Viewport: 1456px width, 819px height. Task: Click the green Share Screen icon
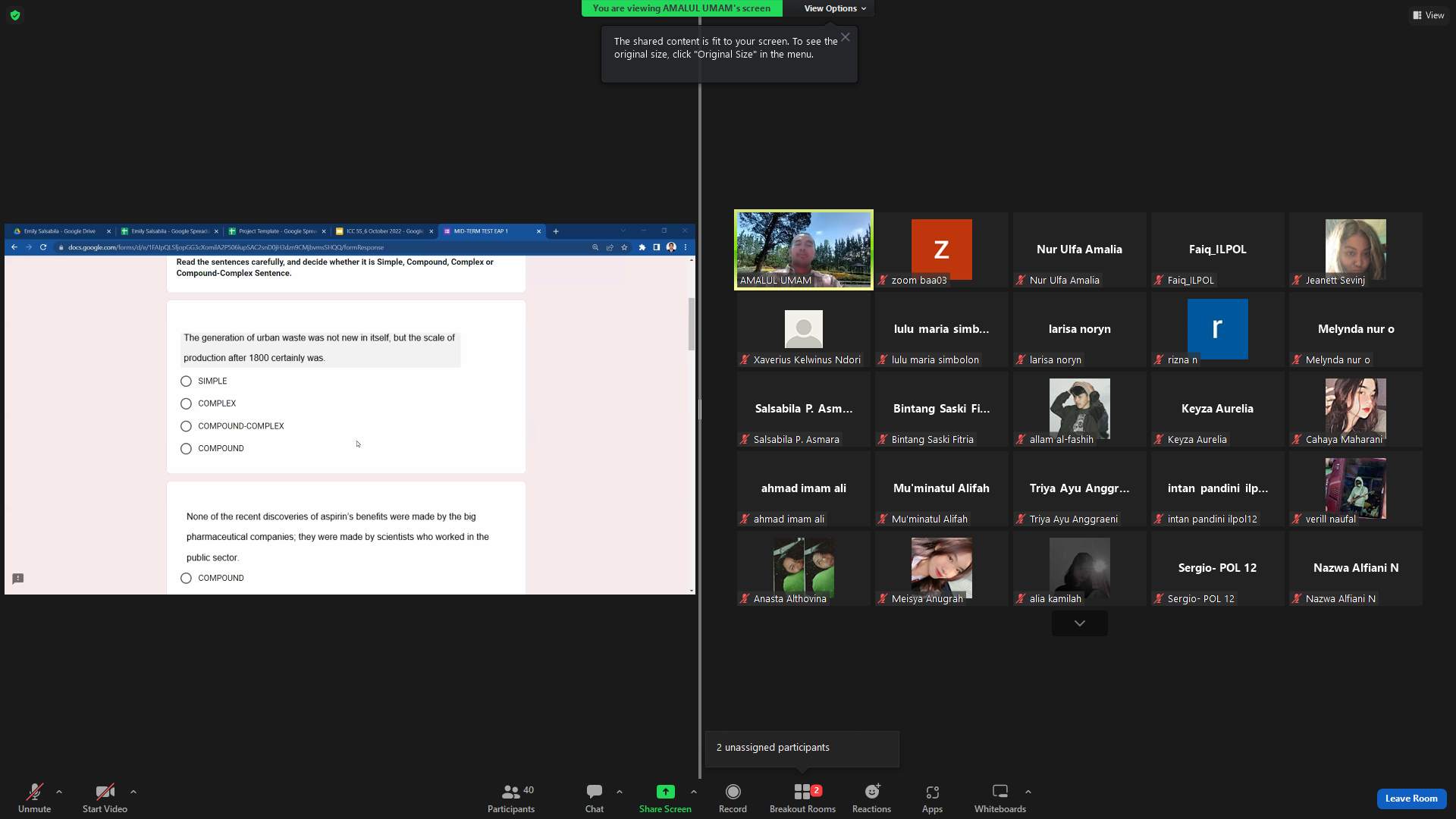pos(665,792)
